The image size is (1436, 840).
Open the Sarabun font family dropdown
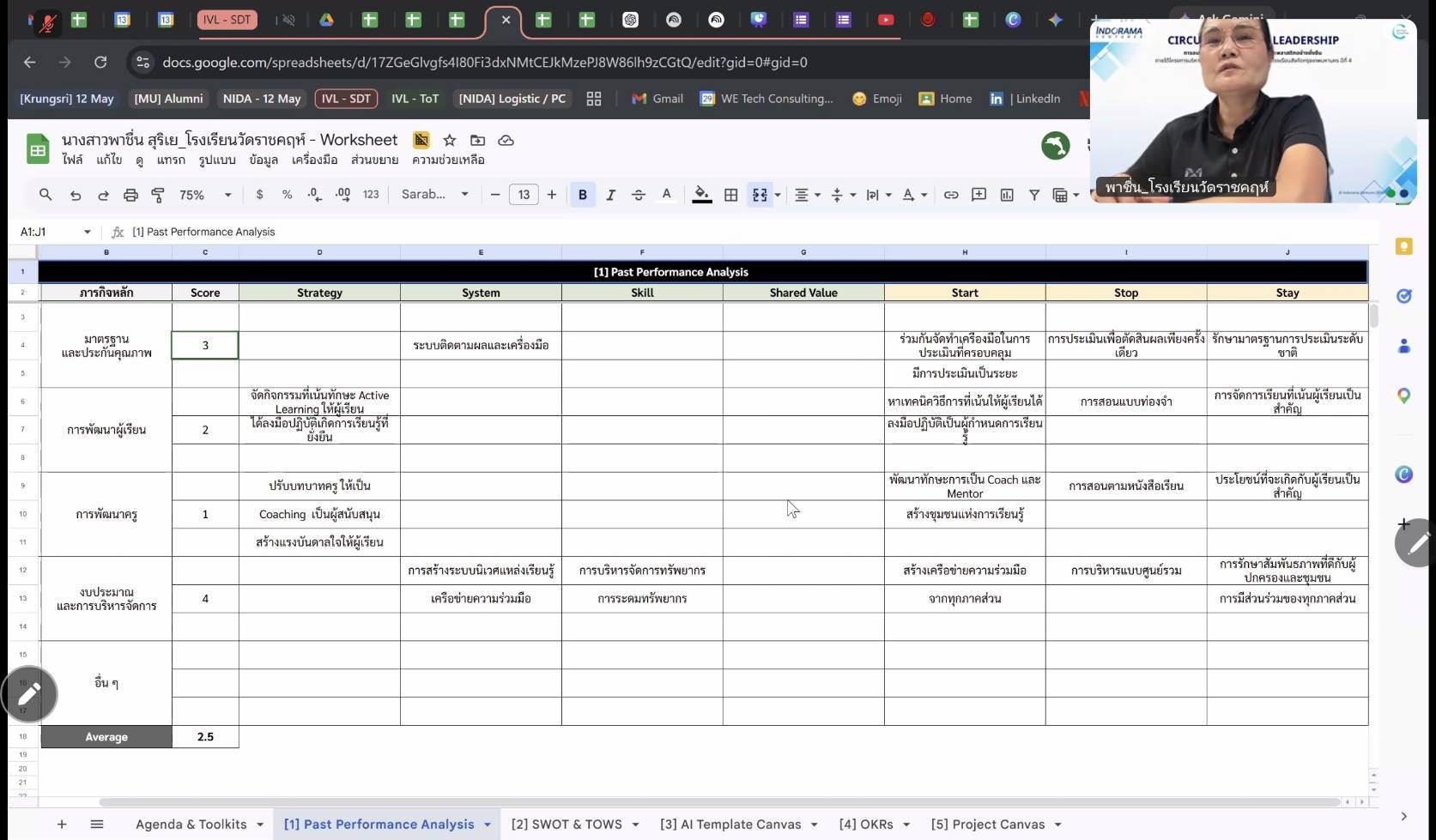435,195
